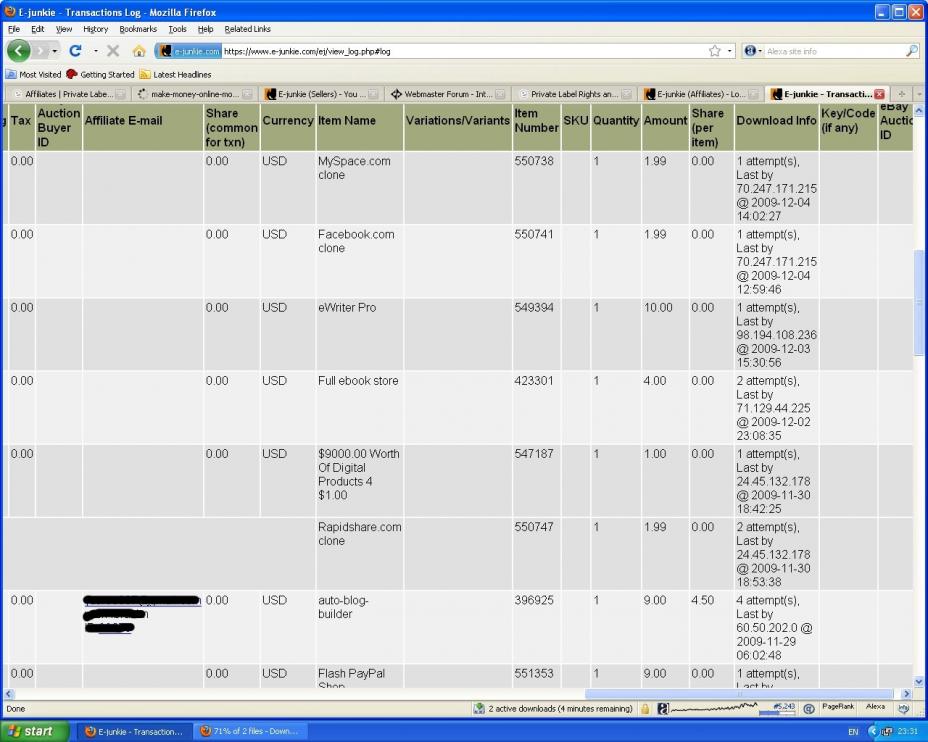This screenshot has height=742, width=928.
Task: Switch to 71% of 2 files download window
Action: (250, 731)
